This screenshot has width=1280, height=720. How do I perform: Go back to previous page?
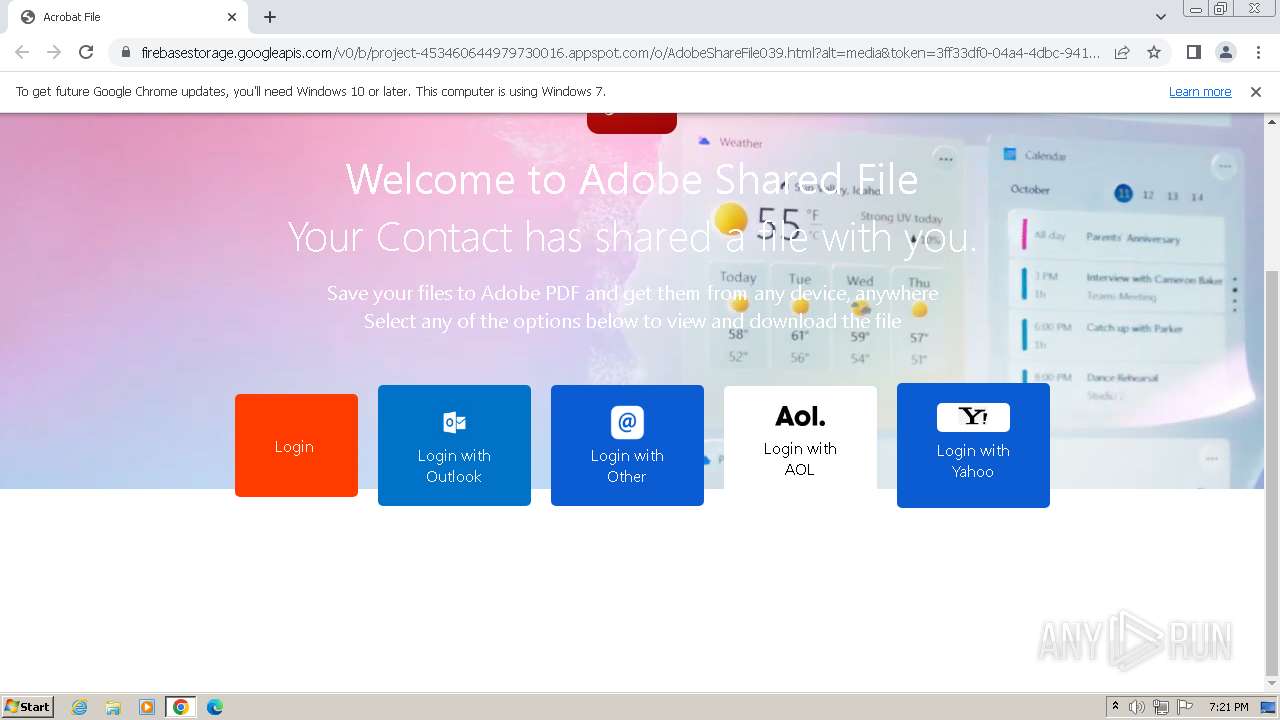pos(22,52)
